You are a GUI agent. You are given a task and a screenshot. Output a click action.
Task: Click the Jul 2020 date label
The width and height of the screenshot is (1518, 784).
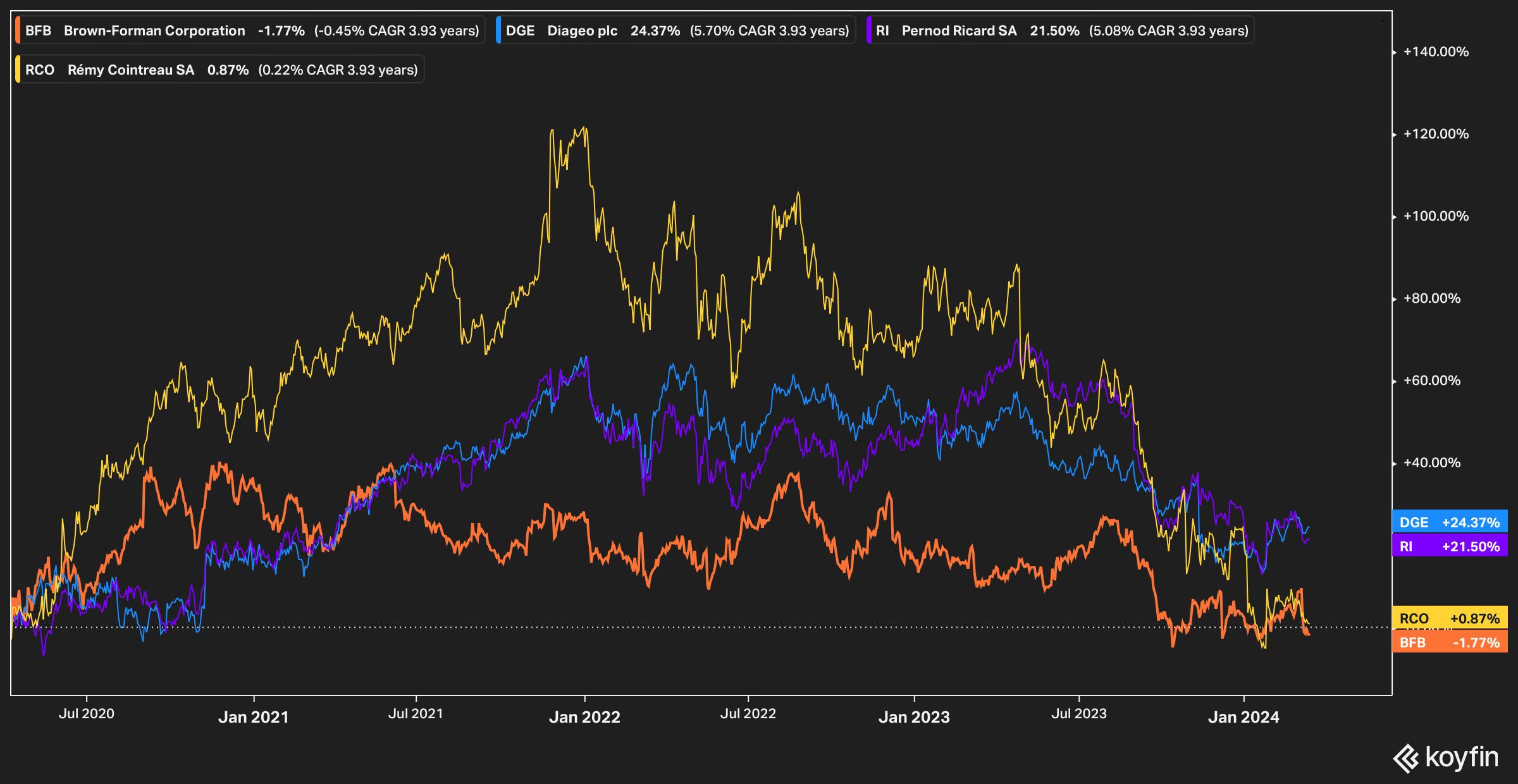(87, 714)
